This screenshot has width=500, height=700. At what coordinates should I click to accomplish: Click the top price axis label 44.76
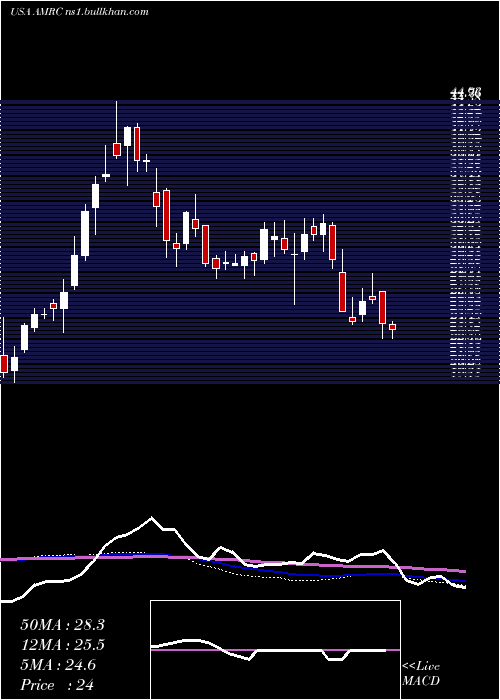point(465,94)
